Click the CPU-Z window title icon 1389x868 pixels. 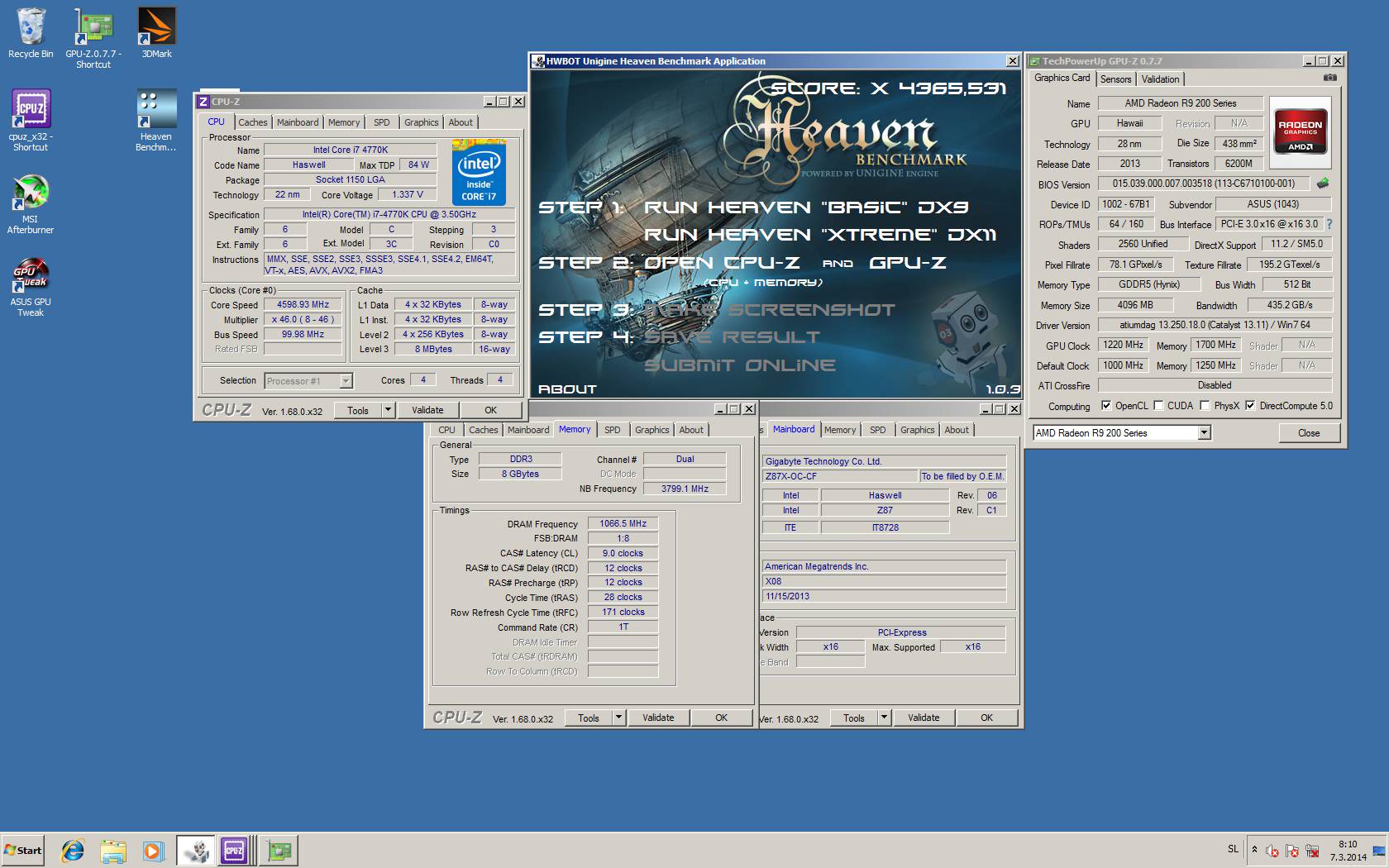click(x=203, y=102)
